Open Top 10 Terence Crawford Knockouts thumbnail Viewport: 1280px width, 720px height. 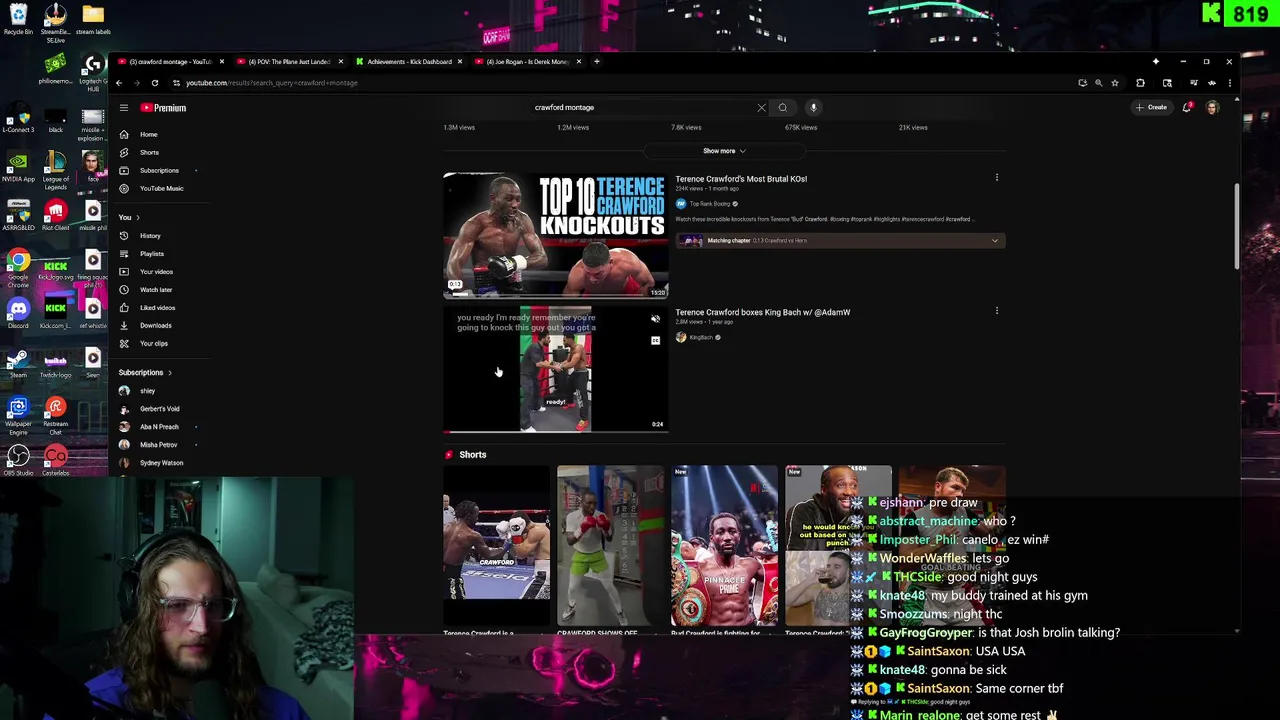click(x=555, y=235)
